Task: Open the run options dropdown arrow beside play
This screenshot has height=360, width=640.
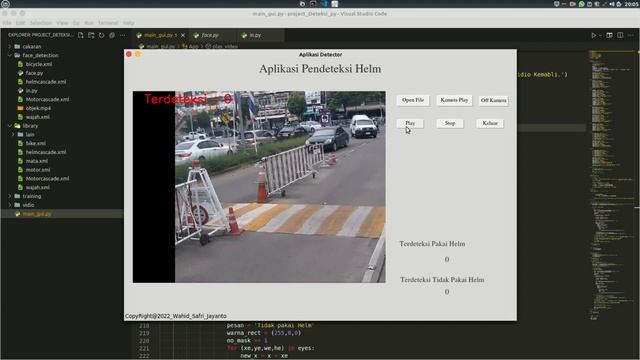Action: (600, 36)
